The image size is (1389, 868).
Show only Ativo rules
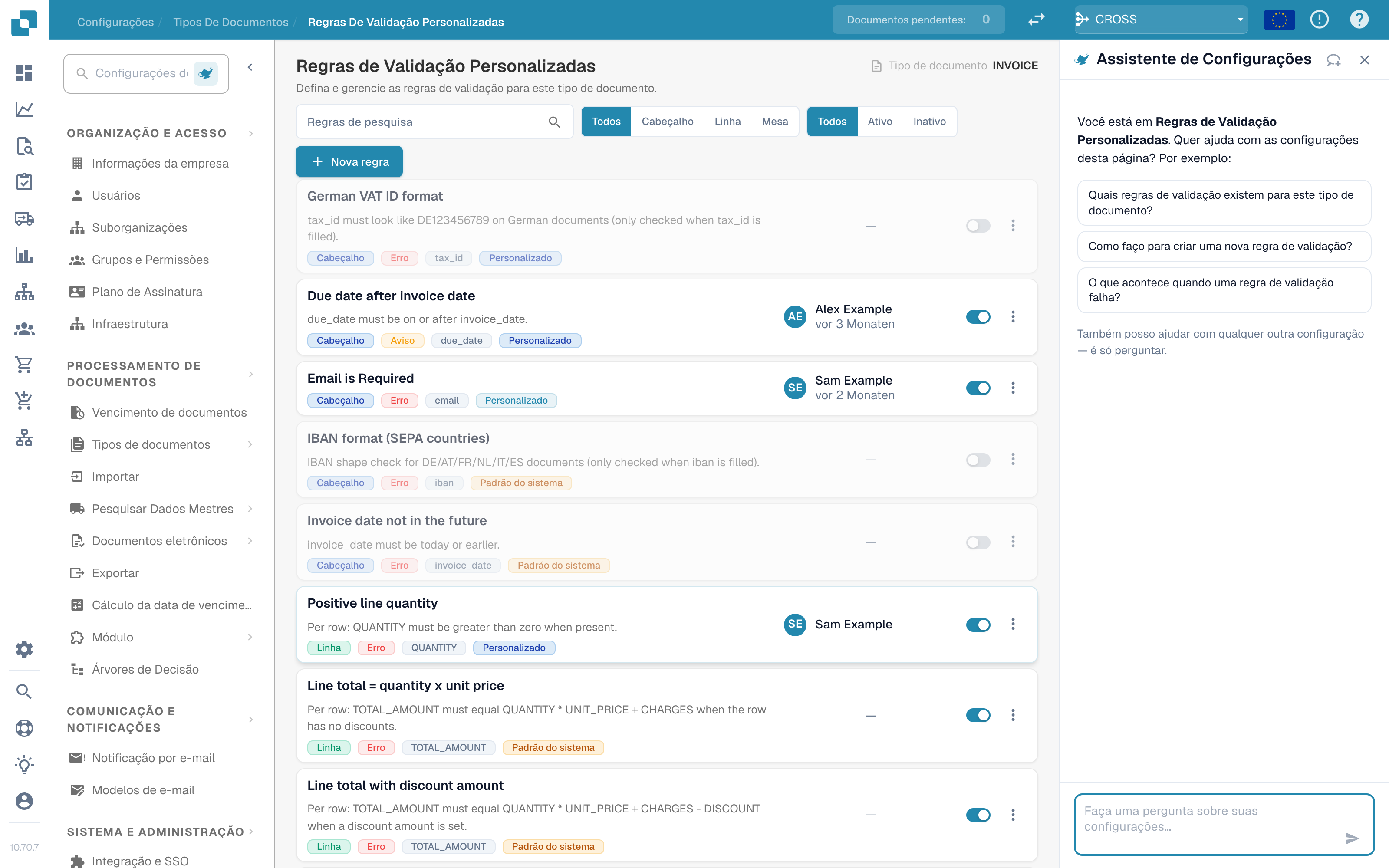[879, 121]
